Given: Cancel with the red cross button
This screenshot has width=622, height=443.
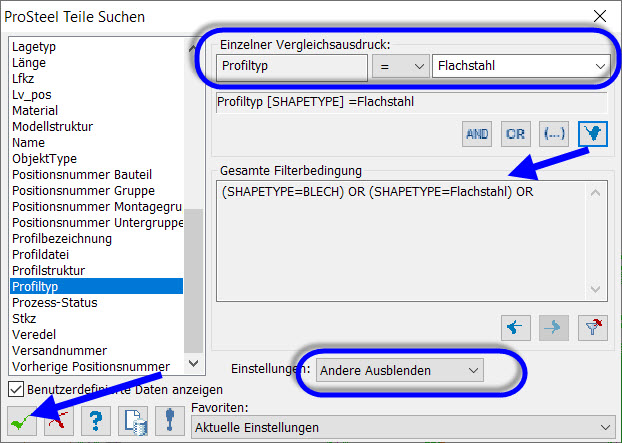Looking at the screenshot, I should click(x=59, y=421).
